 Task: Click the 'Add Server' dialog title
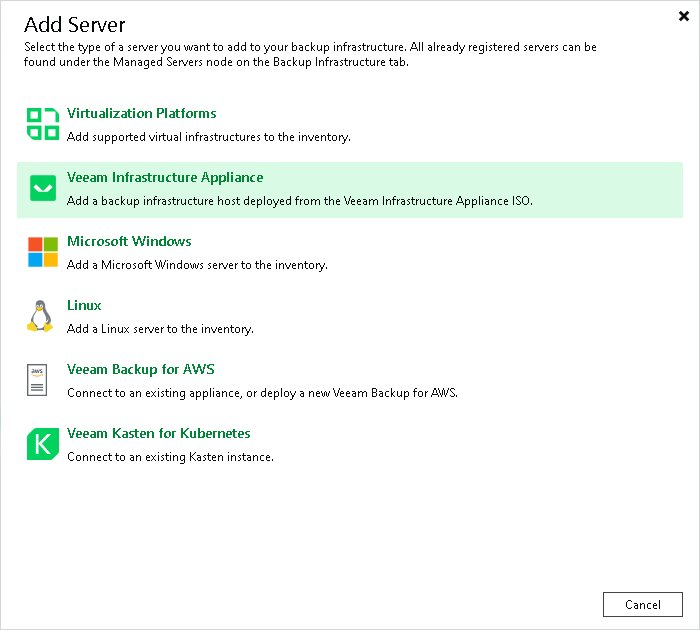pos(75,25)
